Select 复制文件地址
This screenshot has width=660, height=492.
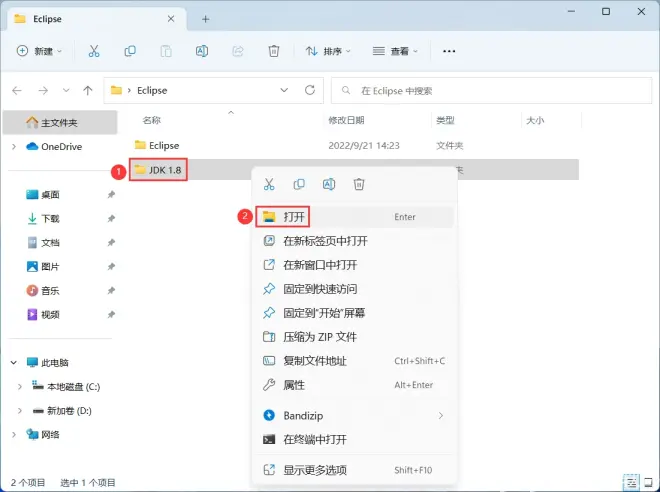click(354, 361)
